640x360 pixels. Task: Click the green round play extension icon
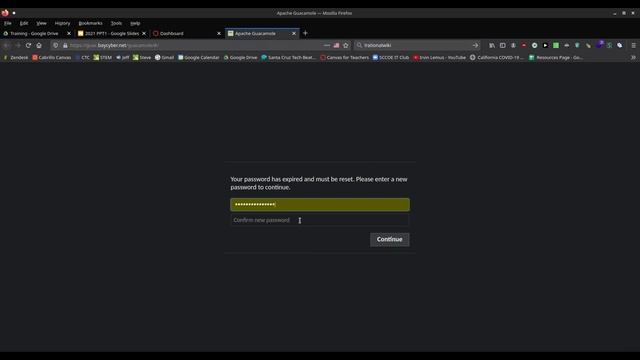coord(534,45)
